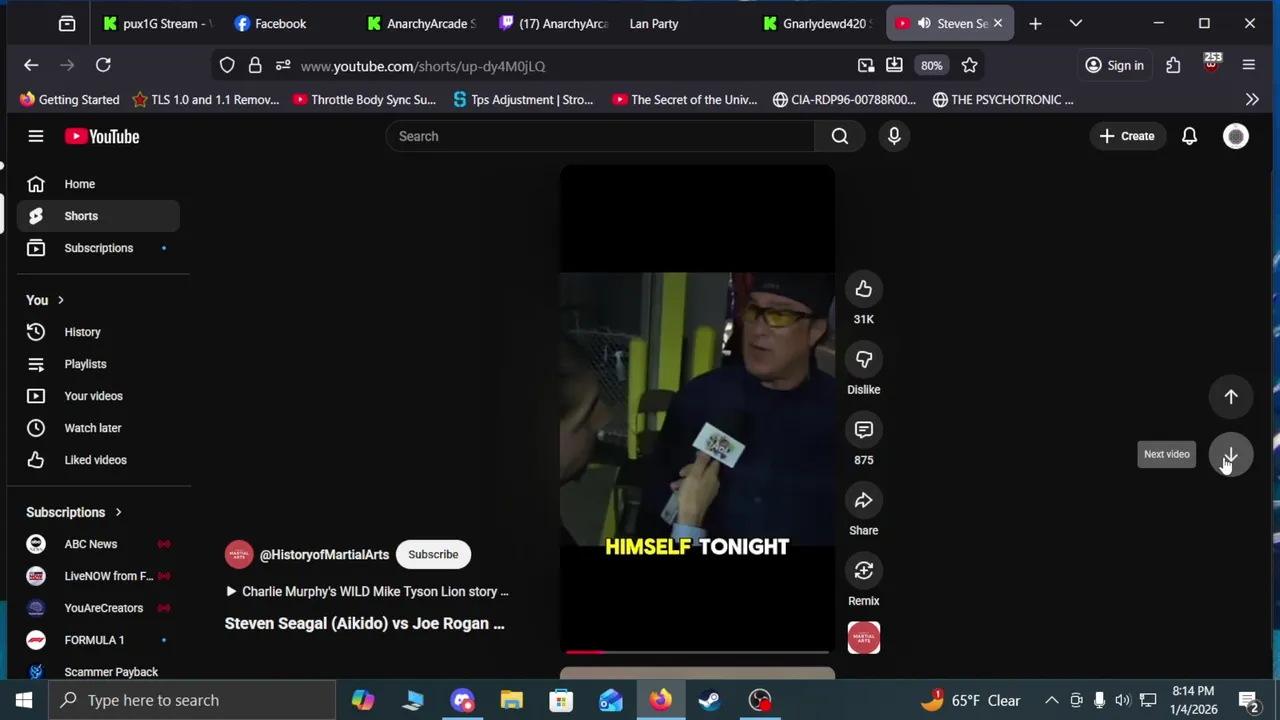Close the Steven Seagal tab
The image size is (1280, 720).
tap(997, 23)
